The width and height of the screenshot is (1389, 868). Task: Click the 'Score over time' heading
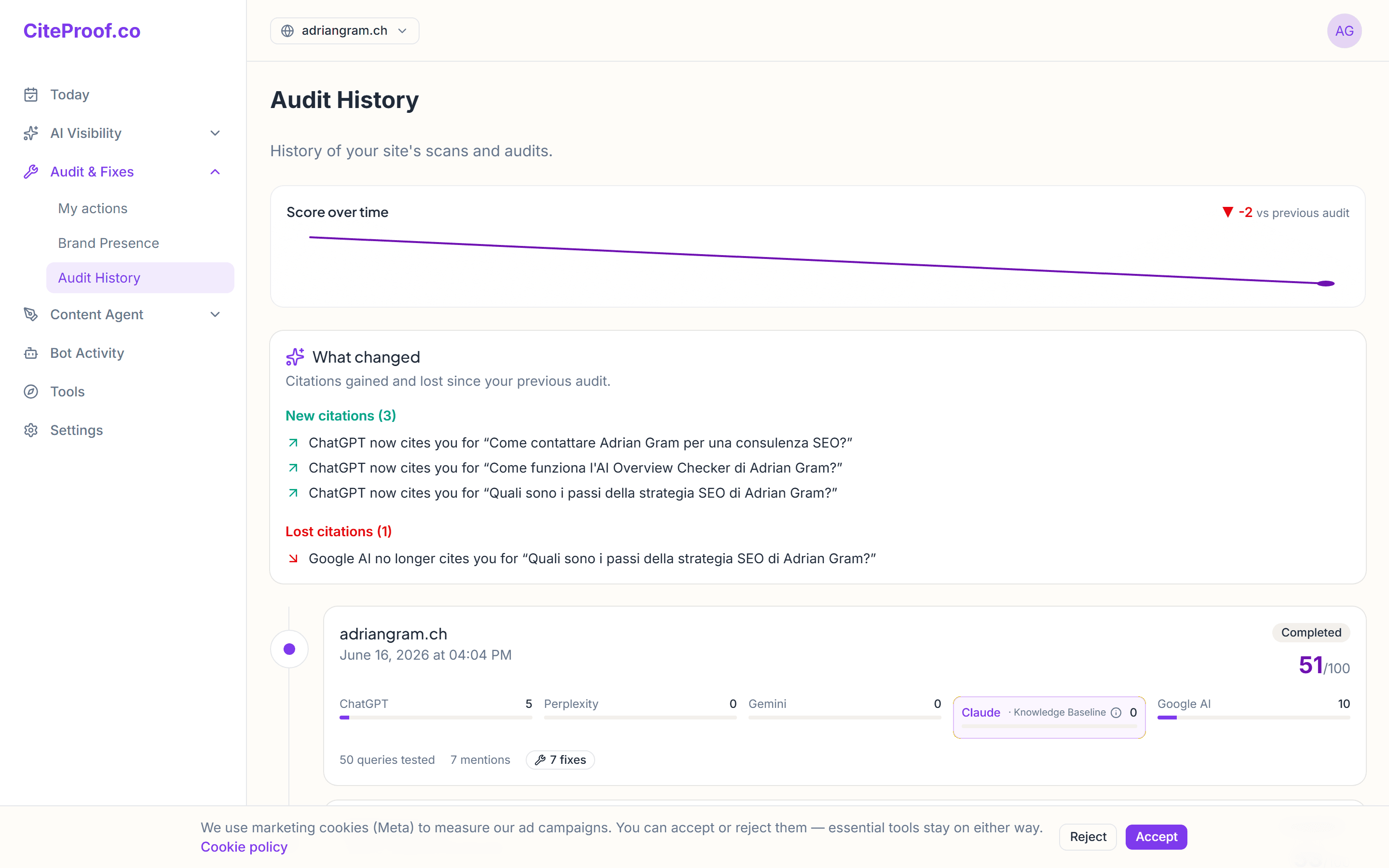pyautogui.click(x=337, y=212)
